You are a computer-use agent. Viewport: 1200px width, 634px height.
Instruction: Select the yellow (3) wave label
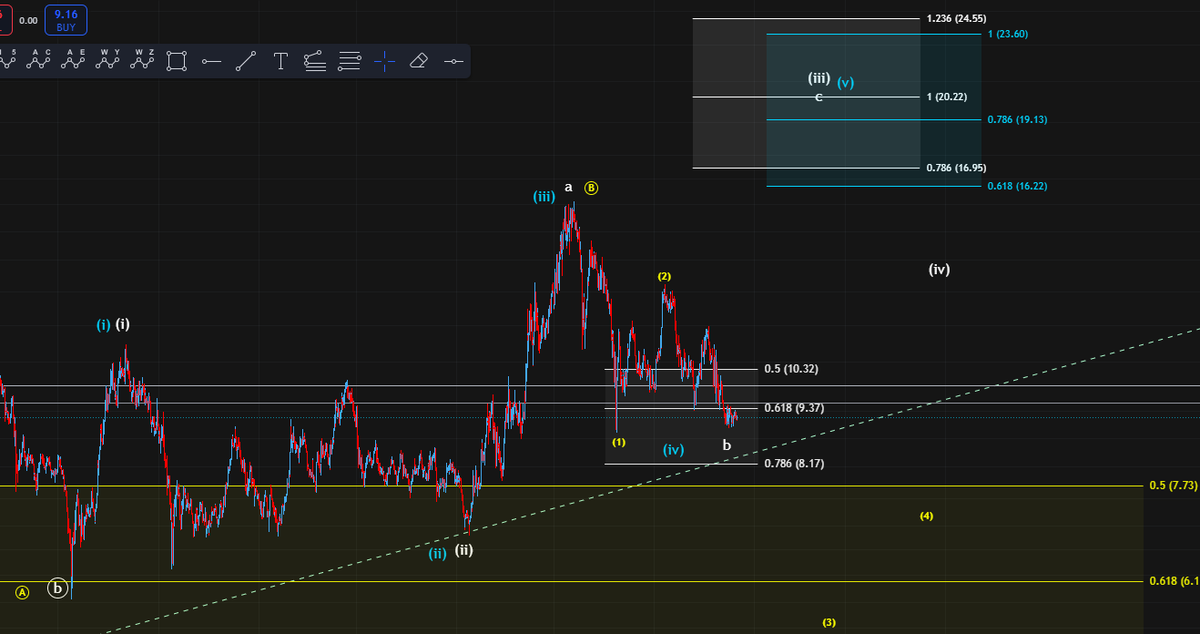point(829,622)
